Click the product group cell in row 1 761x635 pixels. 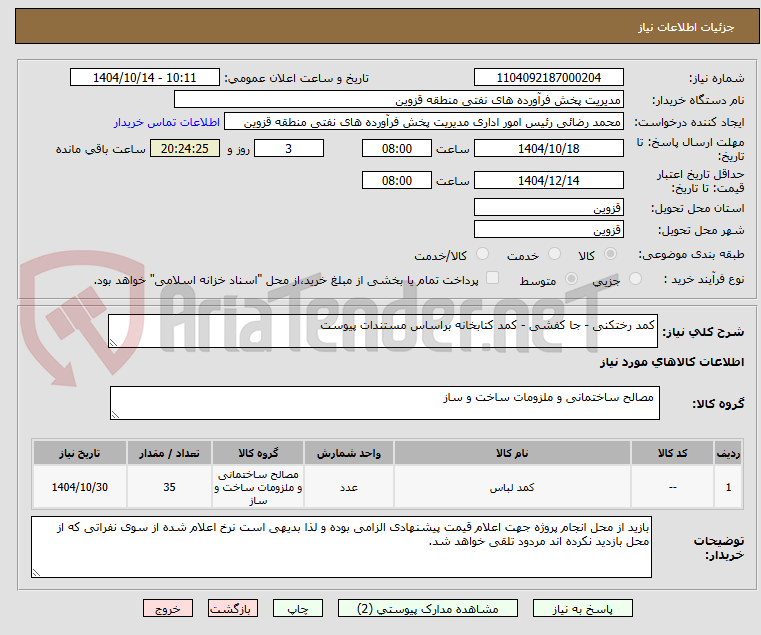click(x=258, y=487)
